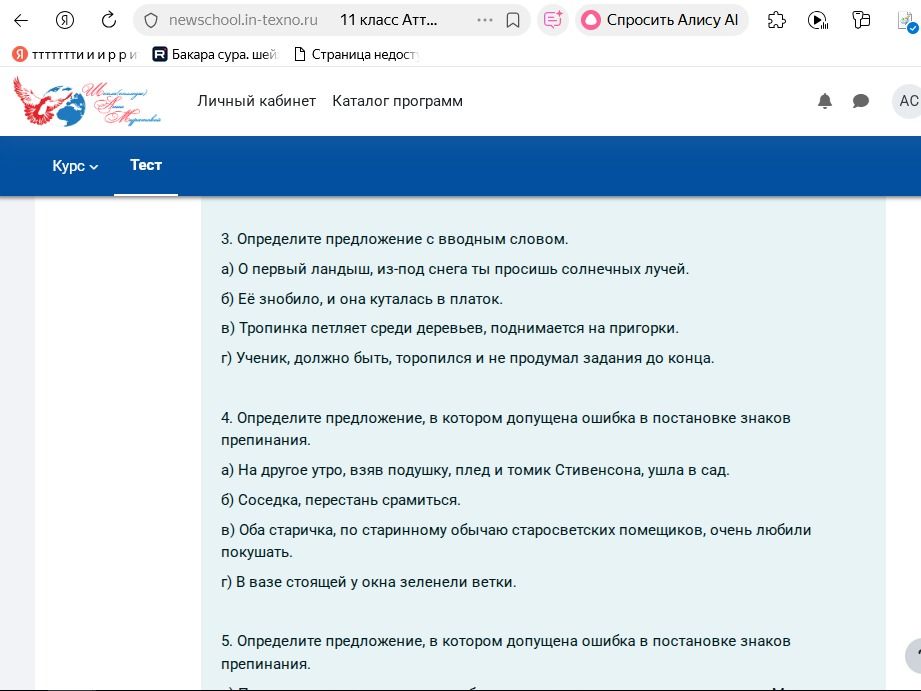Viewport: 921px width, 691px height.
Task: Open the media playback control icon
Action: 818,21
